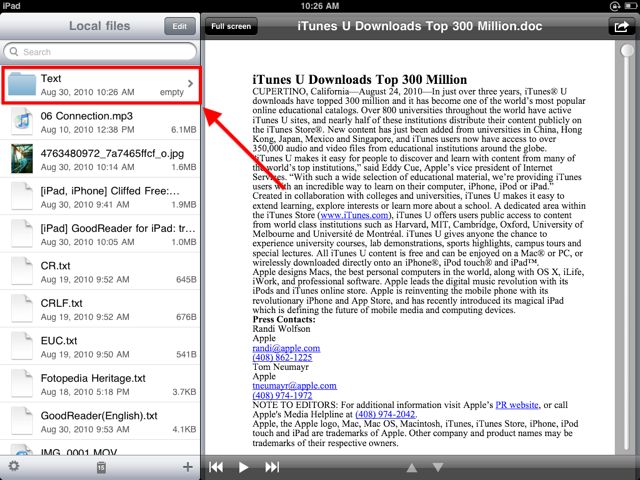Tap file icon beside Cliffed Free entry
This screenshot has width=640, height=480.
tap(22, 196)
